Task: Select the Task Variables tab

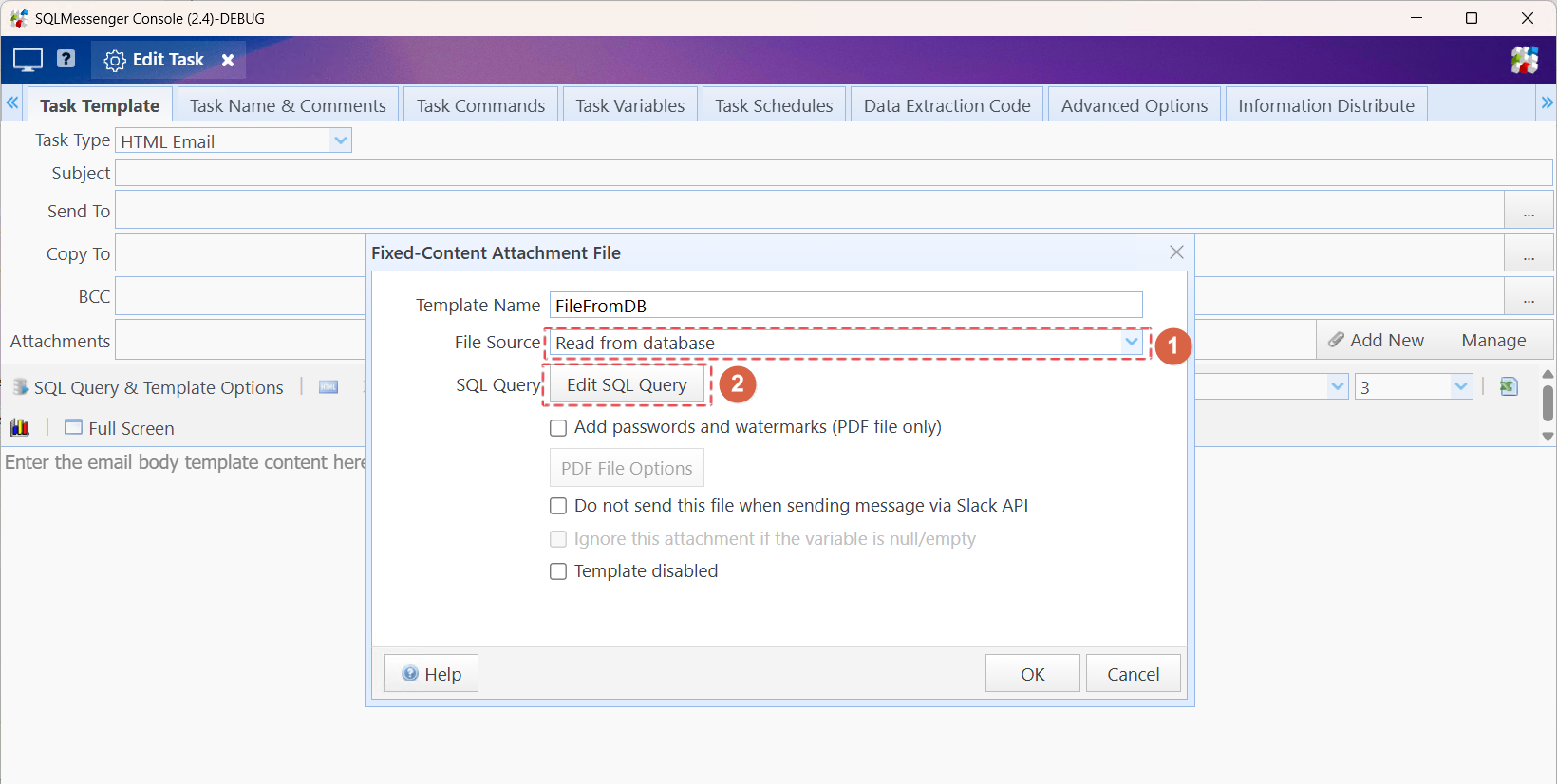Action: (x=629, y=105)
